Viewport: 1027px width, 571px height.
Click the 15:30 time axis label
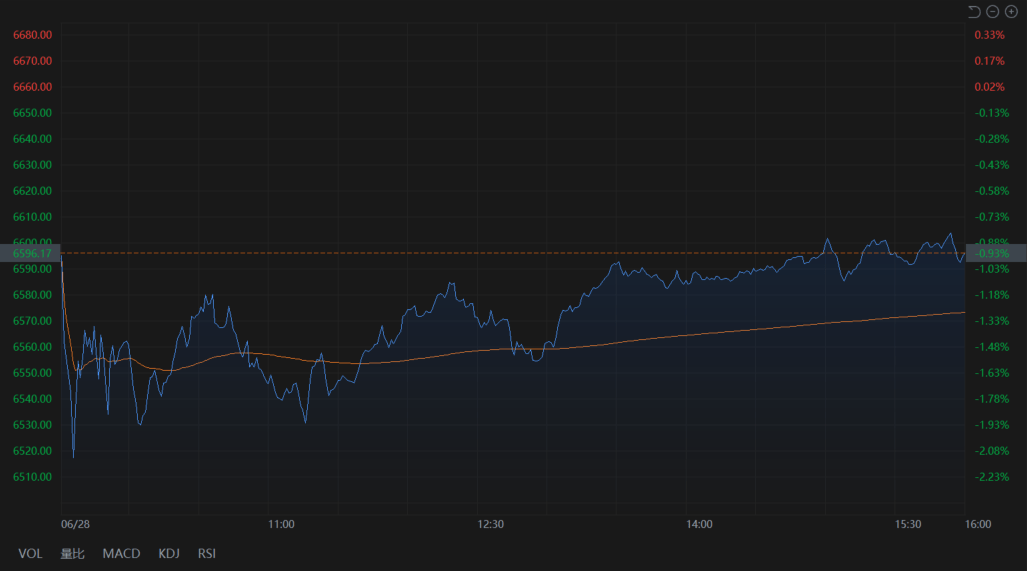908,525
